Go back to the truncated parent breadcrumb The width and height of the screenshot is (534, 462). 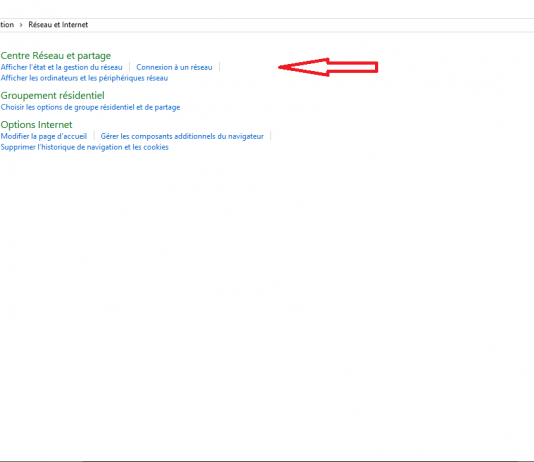(7, 25)
